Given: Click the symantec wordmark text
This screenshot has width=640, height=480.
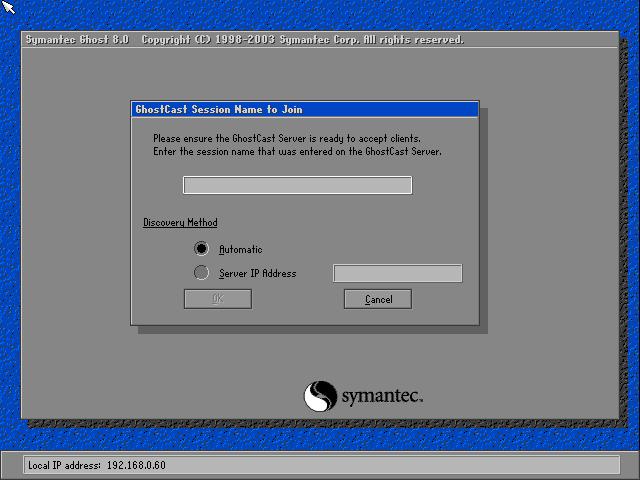Looking at the screenshot, I should point(382,396).
